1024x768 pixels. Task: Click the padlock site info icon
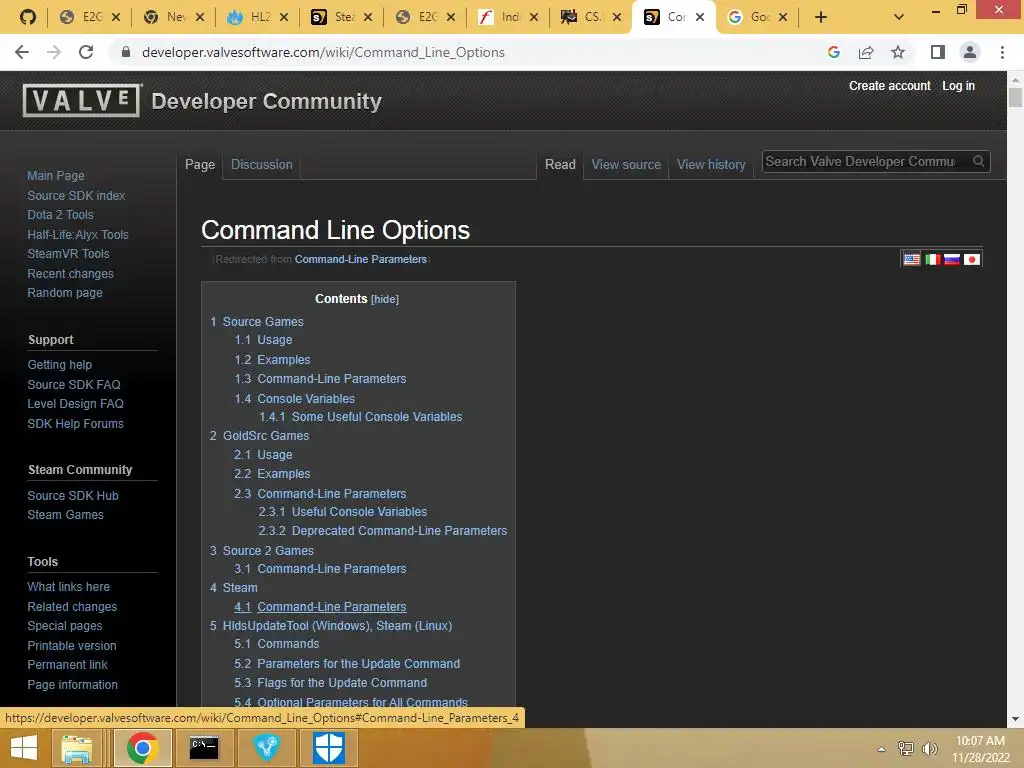pos(126,52)
